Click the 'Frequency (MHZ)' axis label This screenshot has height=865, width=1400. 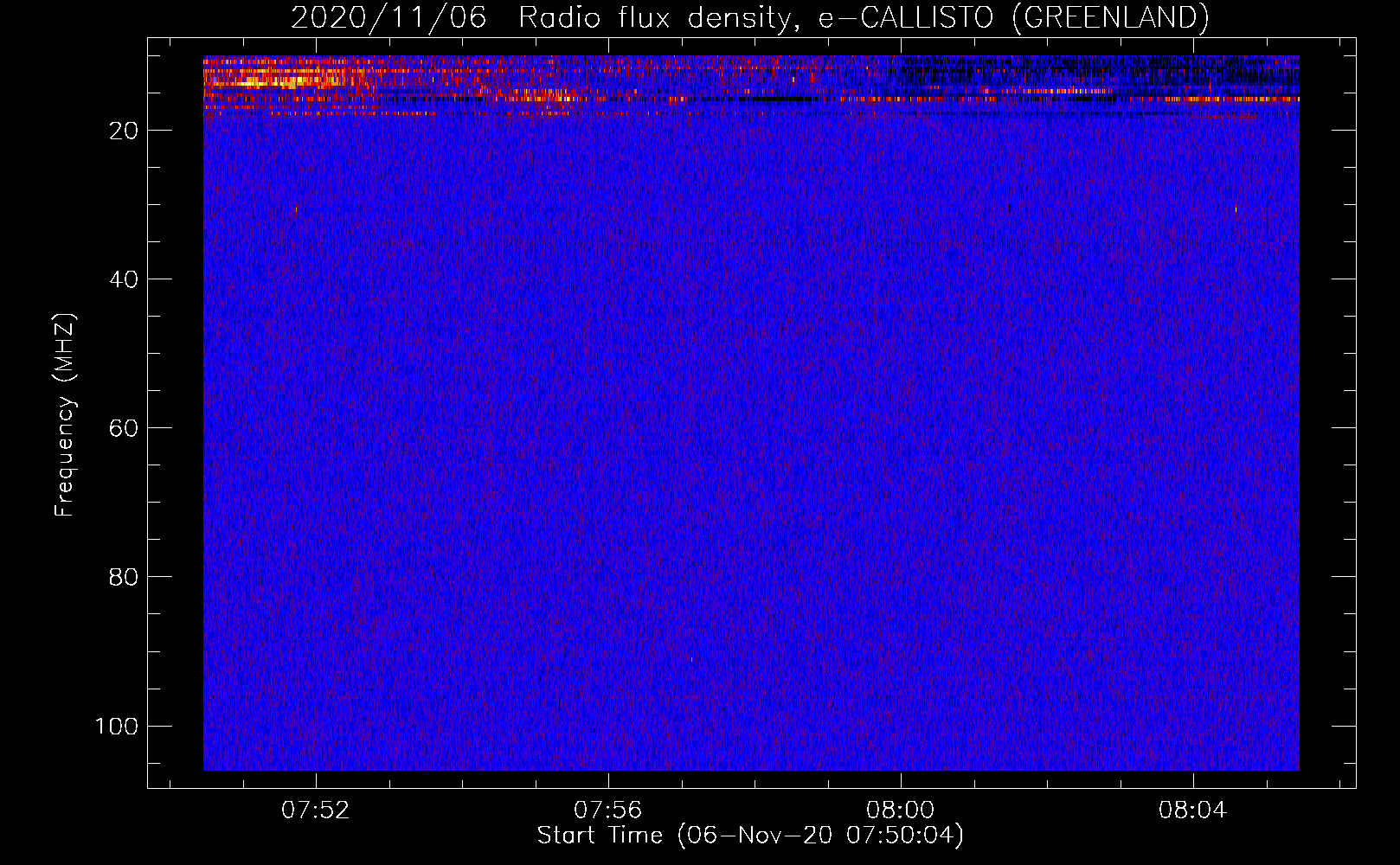click(65, 415)
